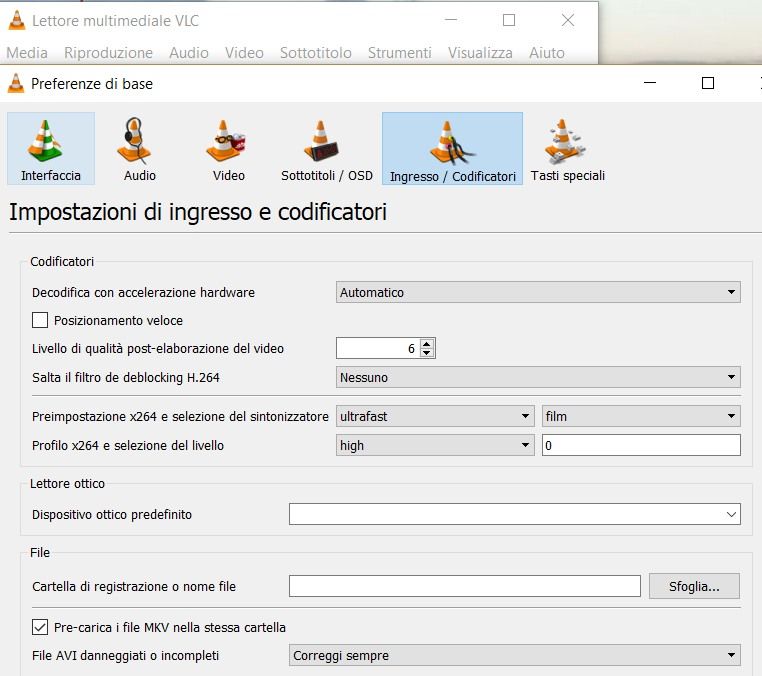The image size is (762, 676).
Task: Click the x264 level input field
Action: (x=640, y=446)
